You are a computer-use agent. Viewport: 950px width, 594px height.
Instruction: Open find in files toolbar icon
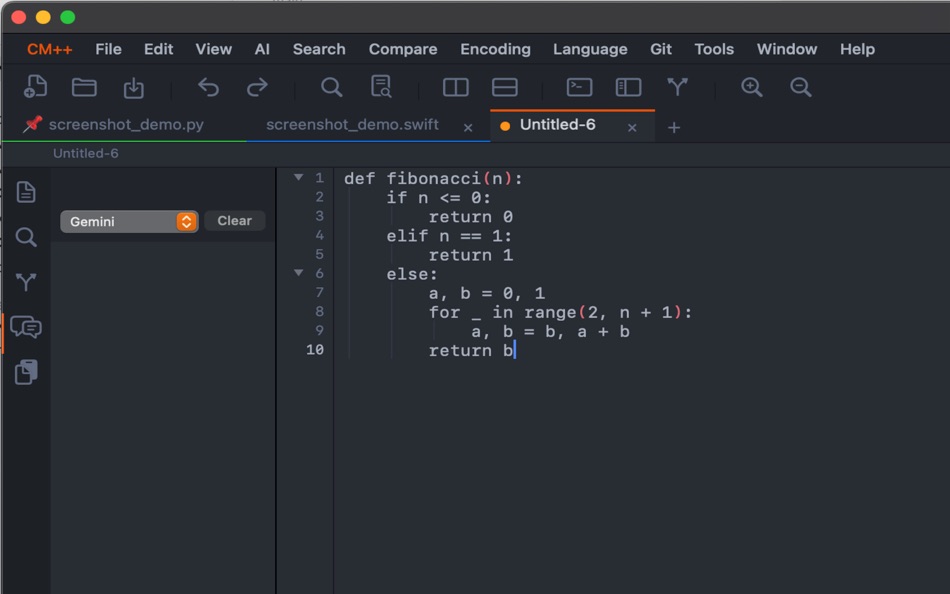point(381,87)
